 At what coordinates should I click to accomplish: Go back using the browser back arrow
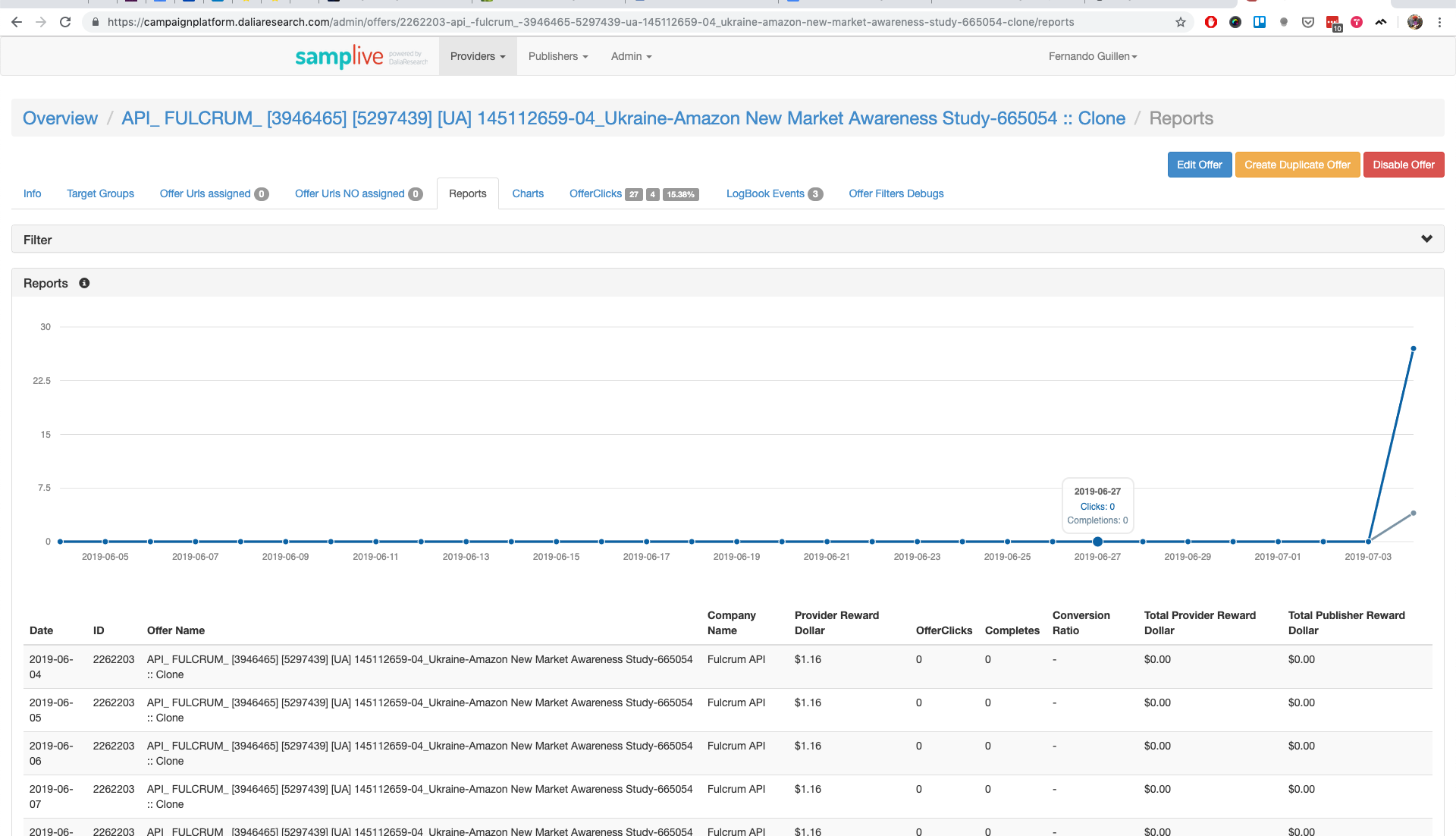click(x=17, y=22)
